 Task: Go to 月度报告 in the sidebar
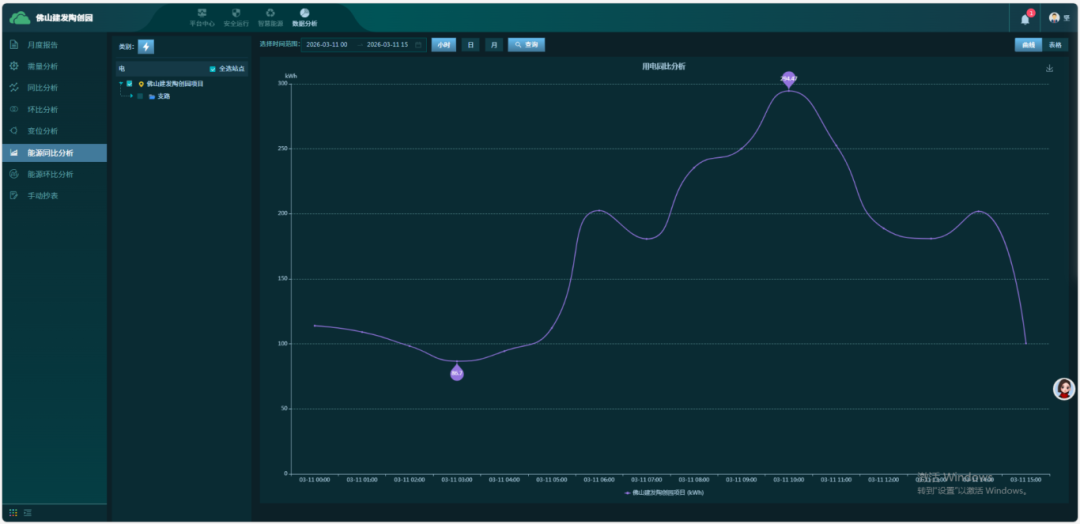tap(43, 45)
